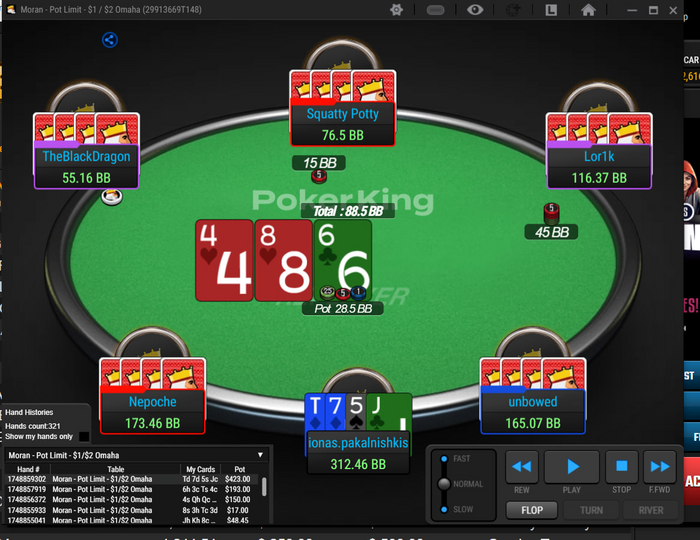This screenshot has height=540, width=700.
Task: Click the chip stack above the 45 BB bet
Action: 551,214
